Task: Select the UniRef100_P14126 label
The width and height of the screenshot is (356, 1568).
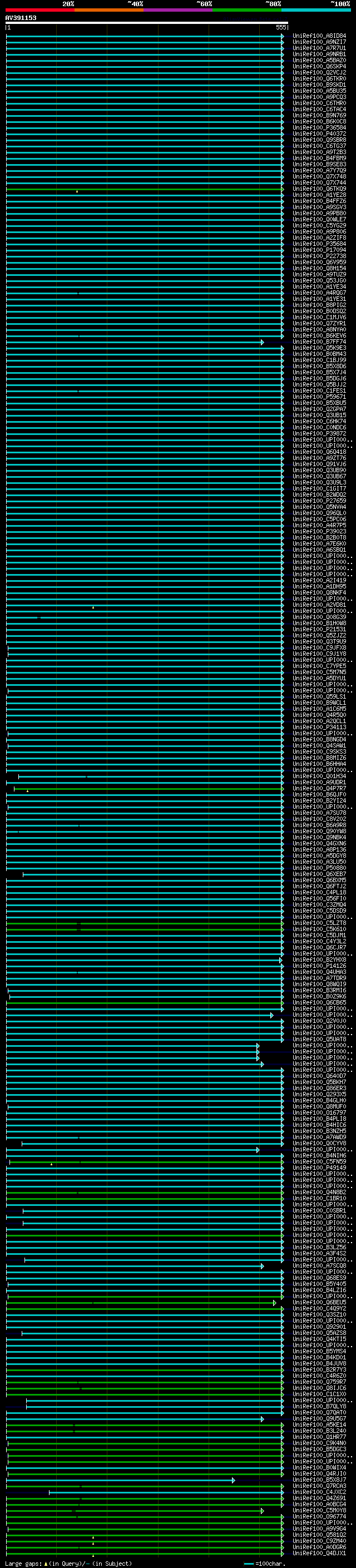Action: click(319, 966)
